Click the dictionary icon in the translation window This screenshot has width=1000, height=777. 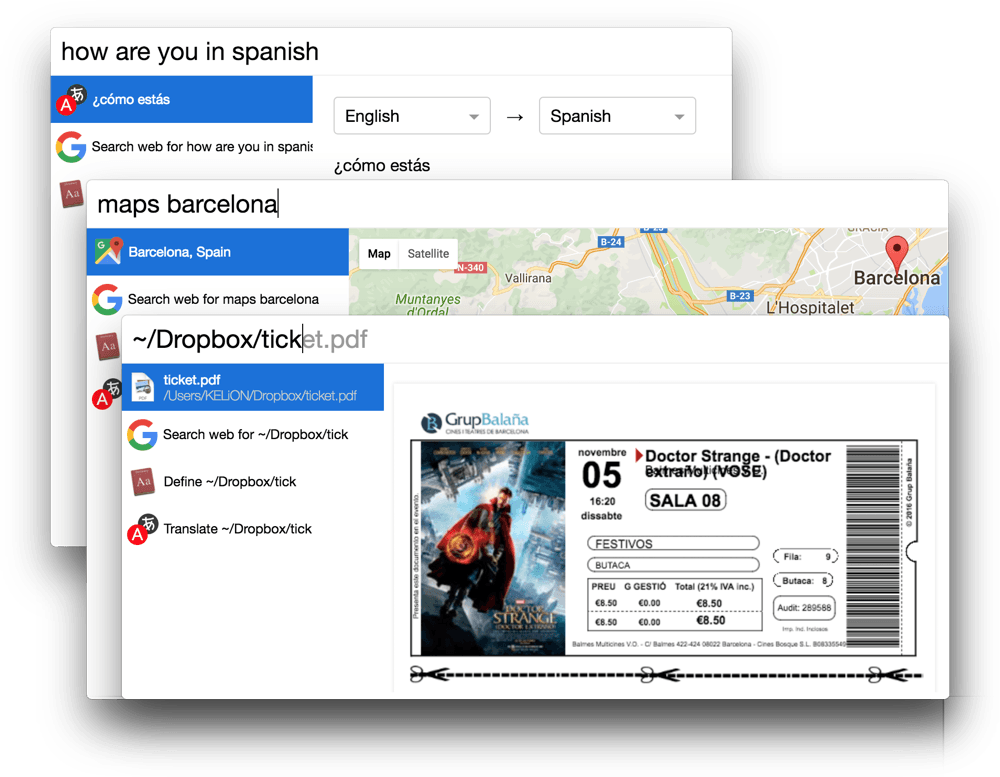pyautogui.click(x=71, y=194)
